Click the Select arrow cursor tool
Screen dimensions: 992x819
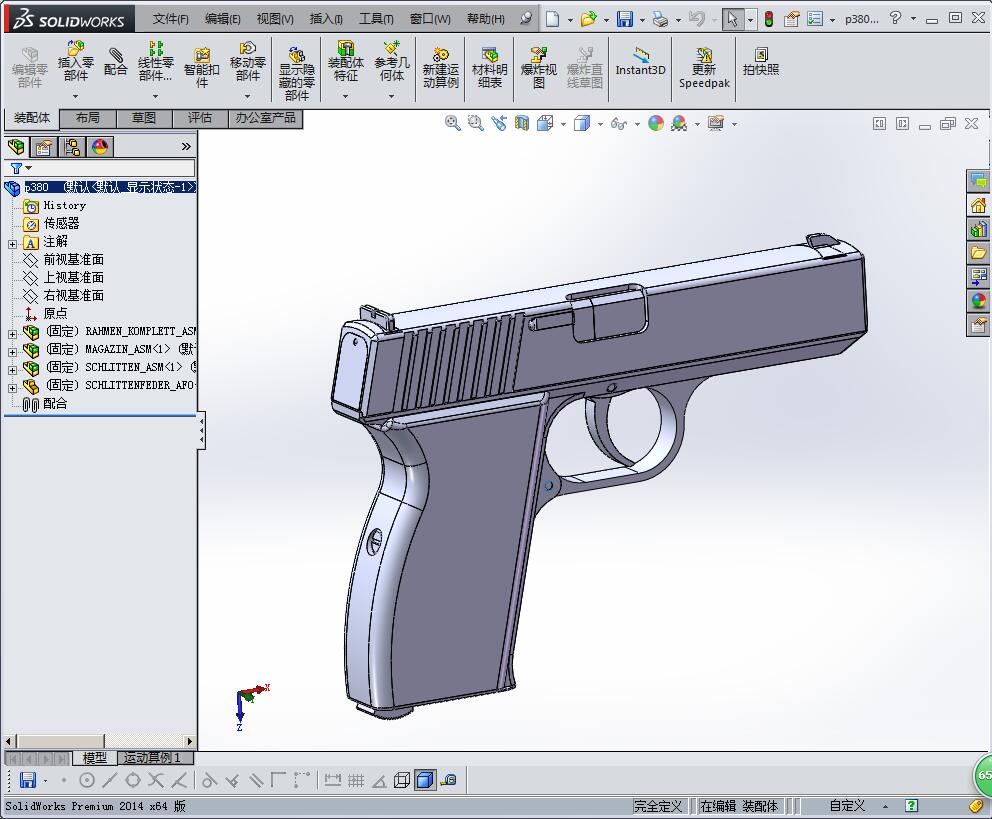click(x=733, y=19)
